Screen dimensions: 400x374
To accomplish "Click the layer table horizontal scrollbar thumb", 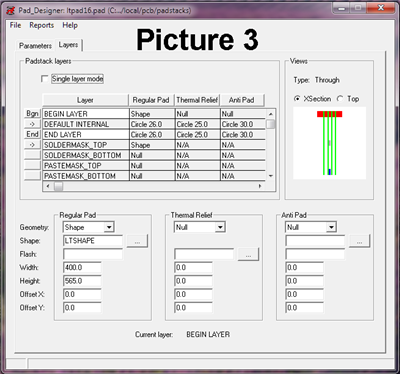I will point(58,186).
